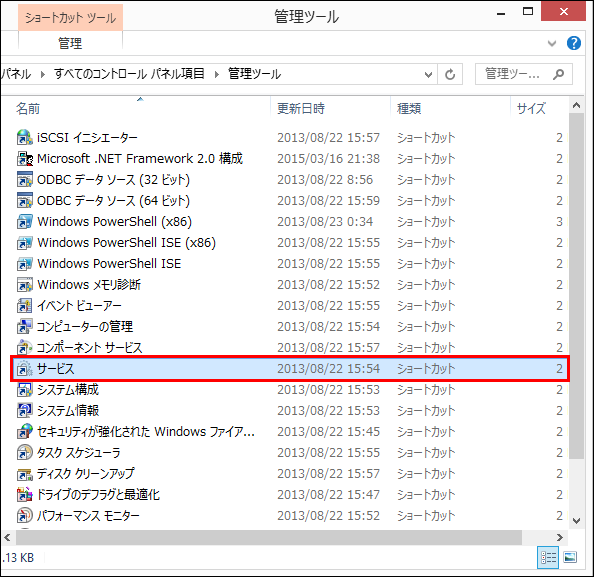Select the iSCSI イニシエーター shortcut icon

point(25,137)
